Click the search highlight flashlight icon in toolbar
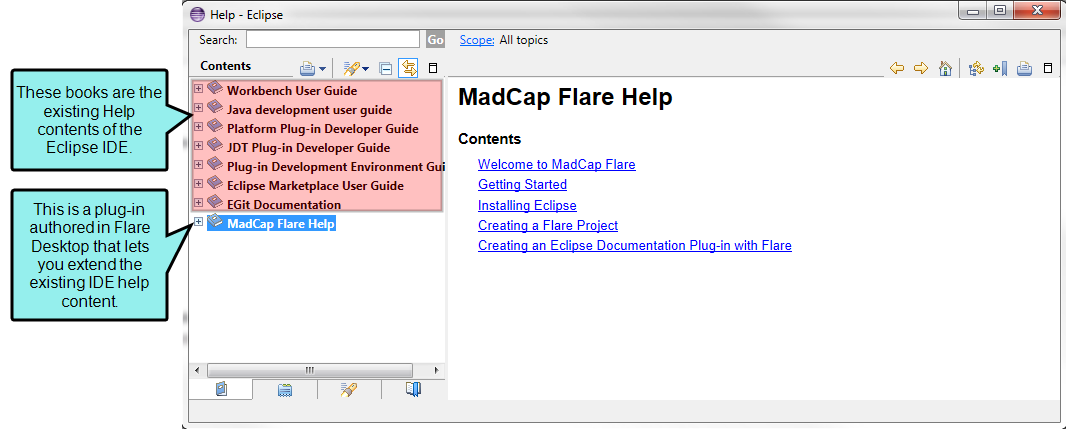 (x=351, y=68)
